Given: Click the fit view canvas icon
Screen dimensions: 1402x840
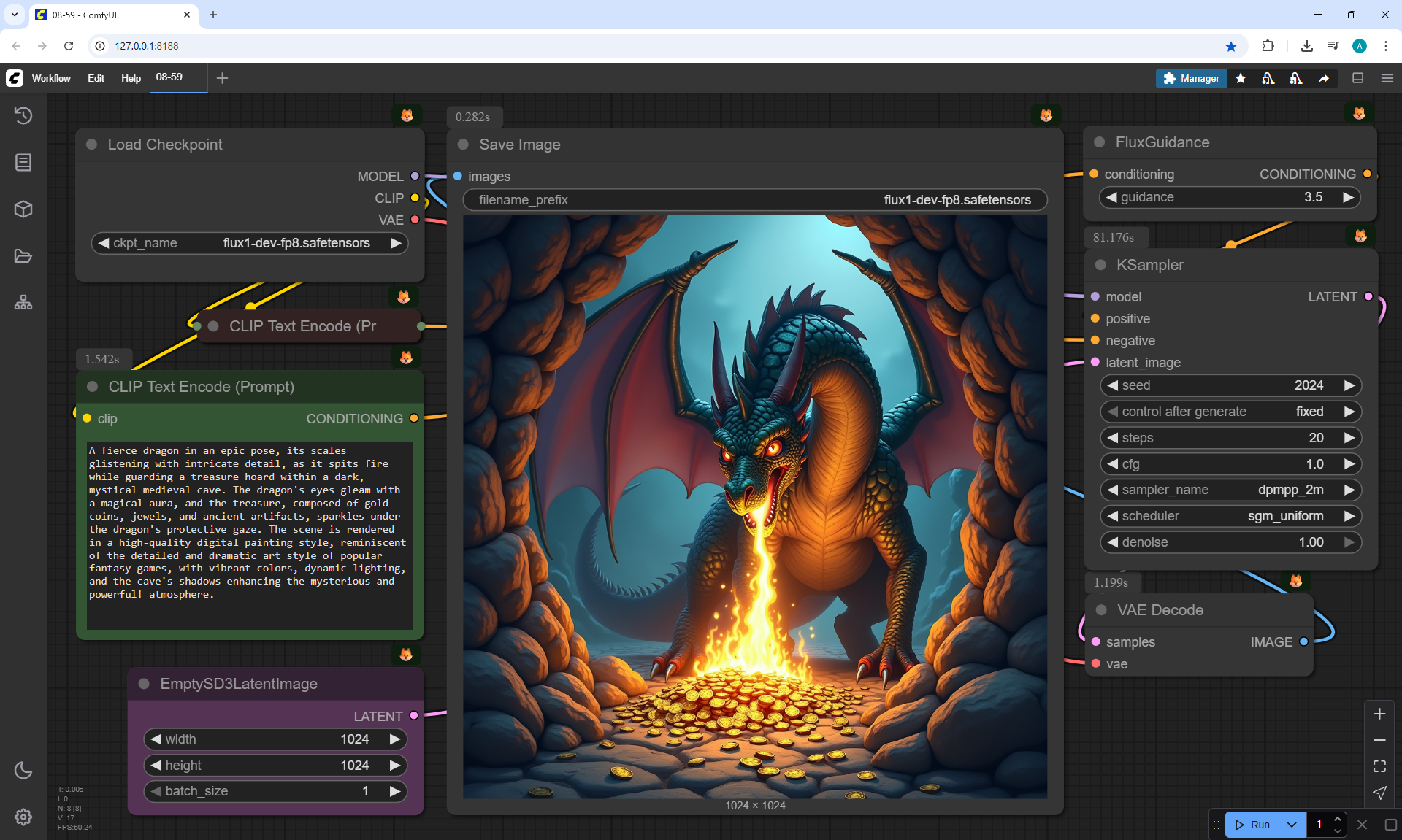Looking at the screenshot, I should pos(1379,766).
